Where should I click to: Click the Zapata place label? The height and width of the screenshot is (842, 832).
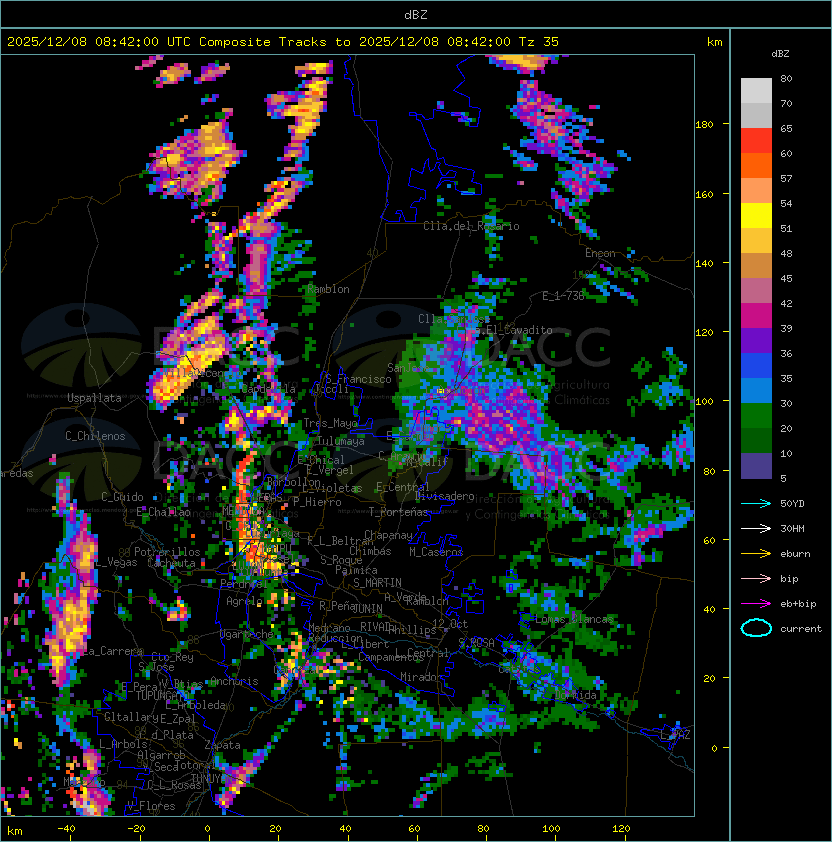(222, 745)
